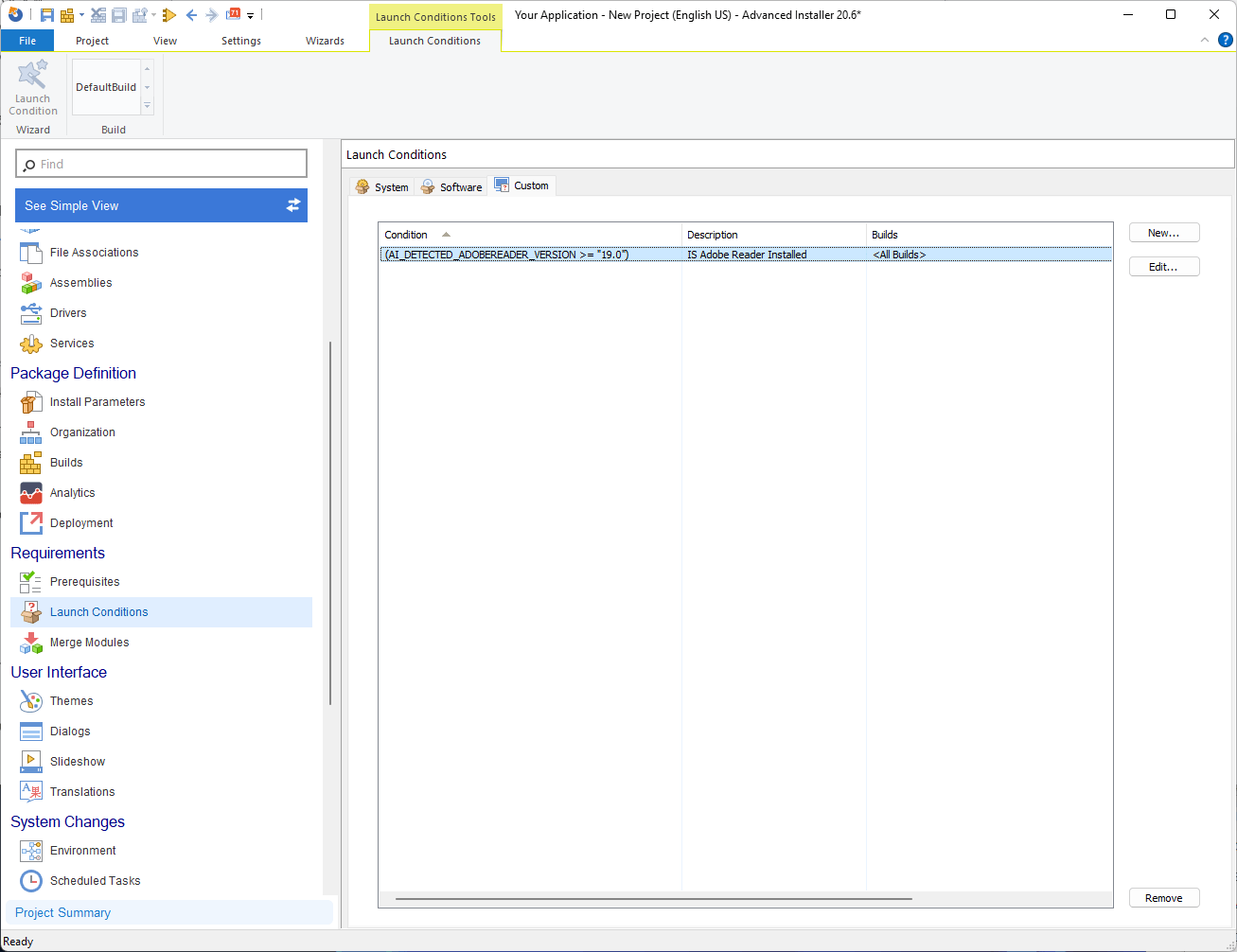Switch to the Software conditions tab
1237x952 pixels.
(x=451, y=186)
